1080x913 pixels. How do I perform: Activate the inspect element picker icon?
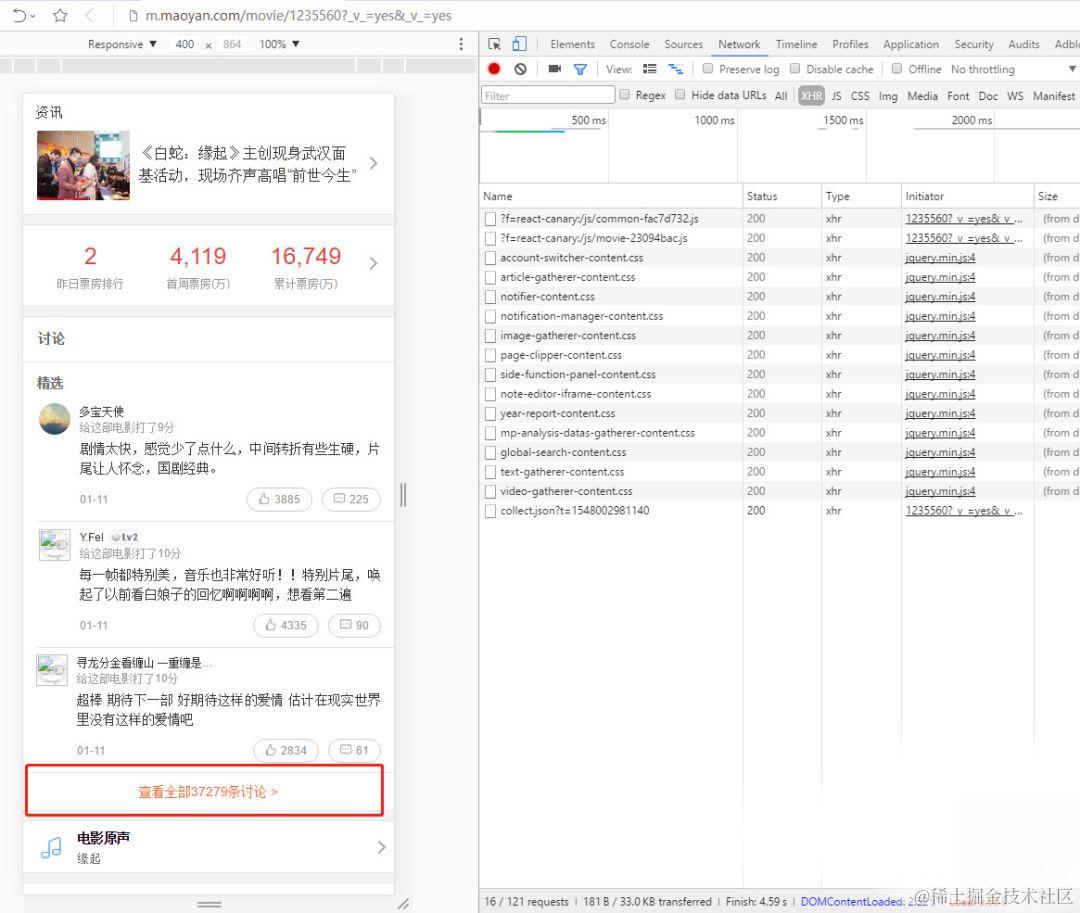pos(495,44)
